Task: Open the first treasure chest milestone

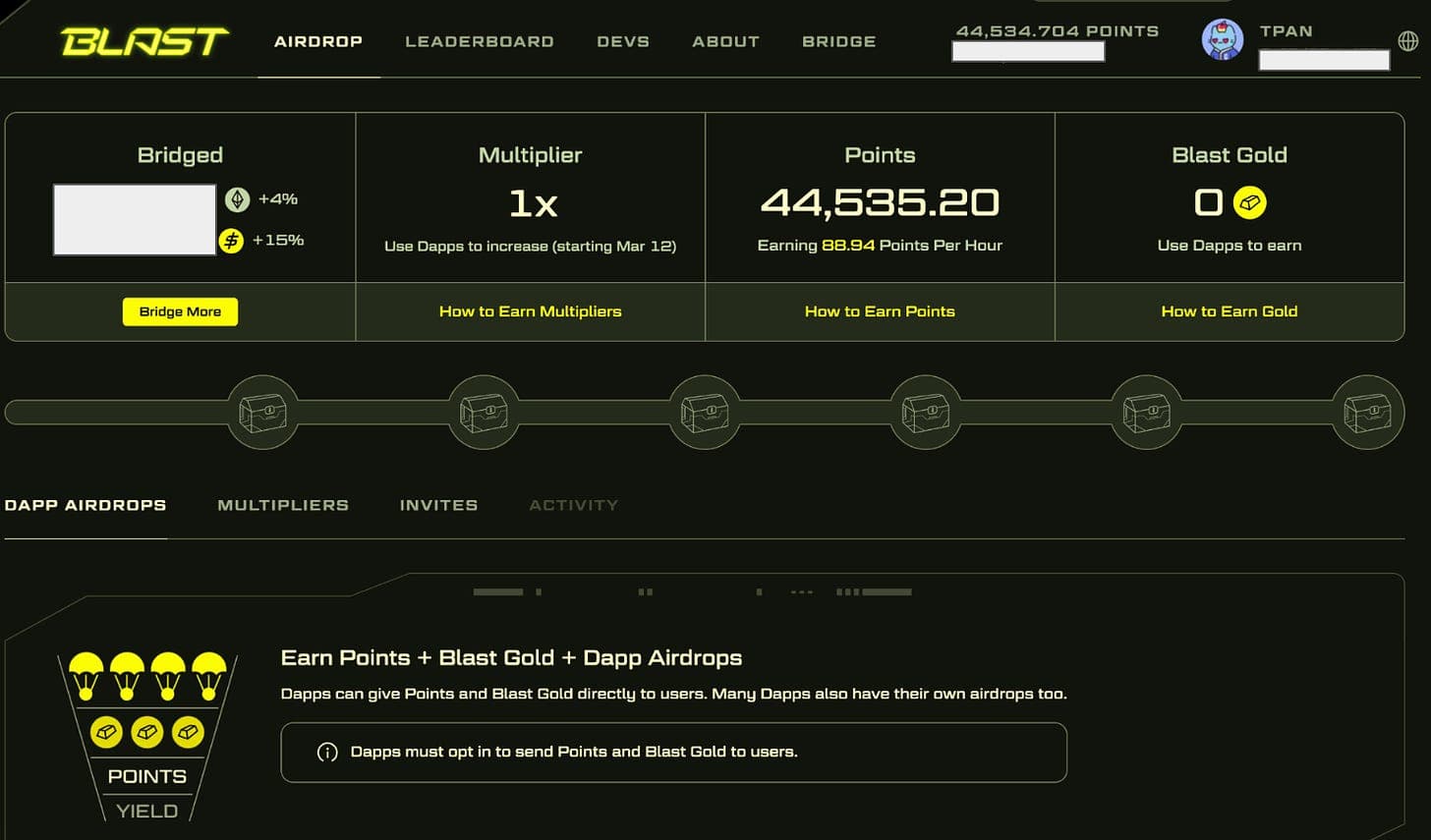Action: (262, 412)
